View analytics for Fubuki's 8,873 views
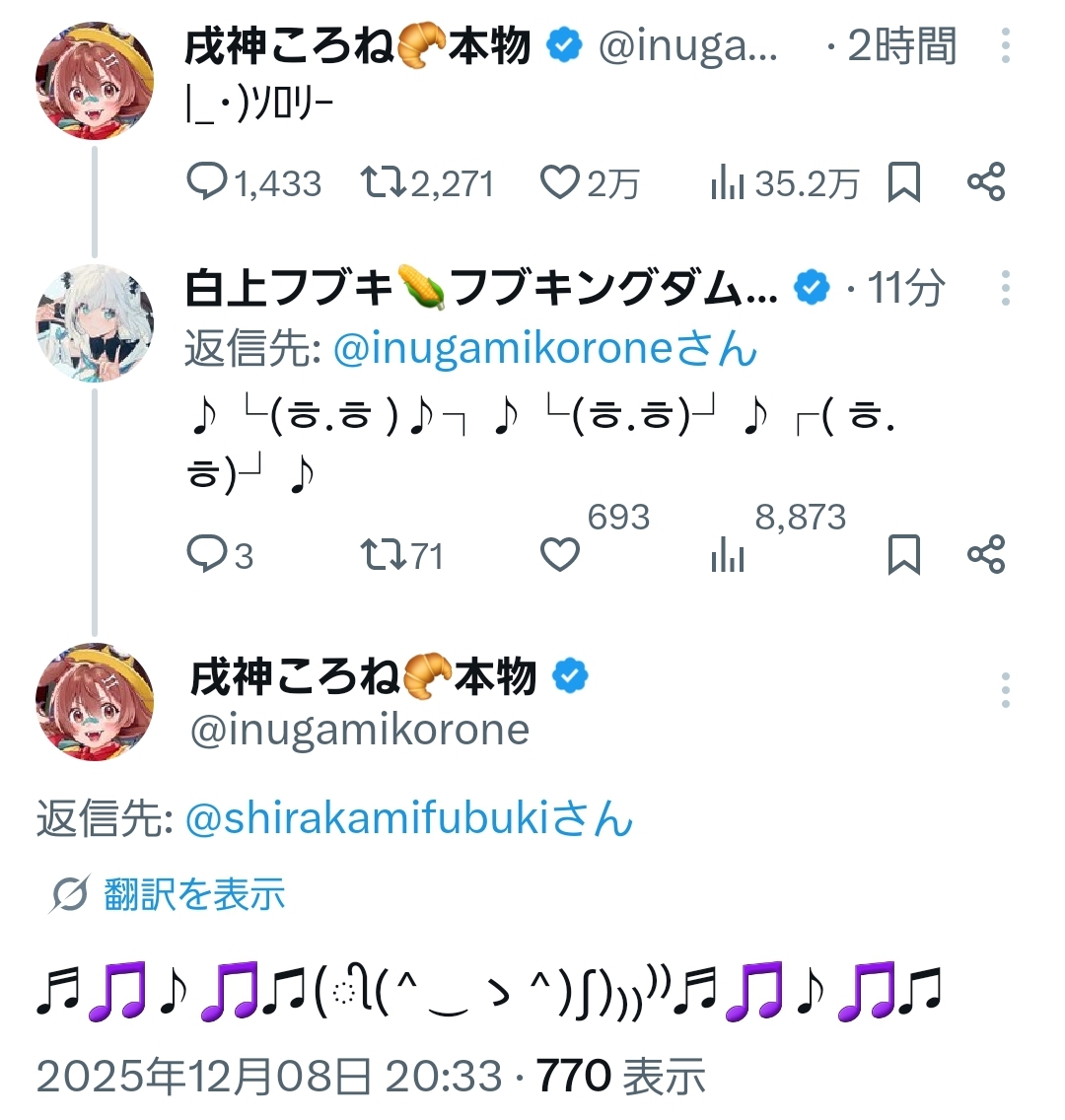Image resolution: width=1065 pixels, height=1120 pixels. [x=727, y=555]
